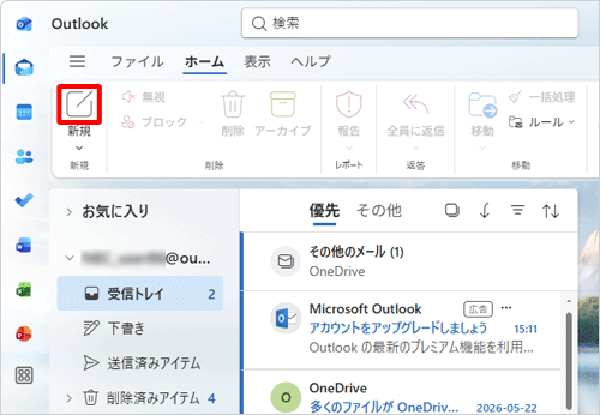Screen dimensions: 600x415
Task: Open the OneDrive message in list
Action: point(401,393)
